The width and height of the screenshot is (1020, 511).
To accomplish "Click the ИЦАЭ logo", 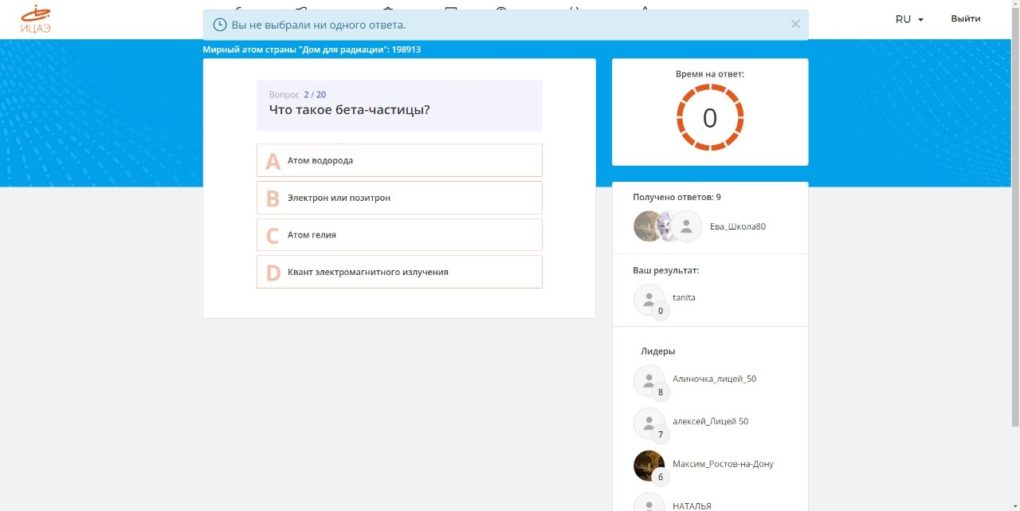I will pyautogui.click(x=36, y=19).
